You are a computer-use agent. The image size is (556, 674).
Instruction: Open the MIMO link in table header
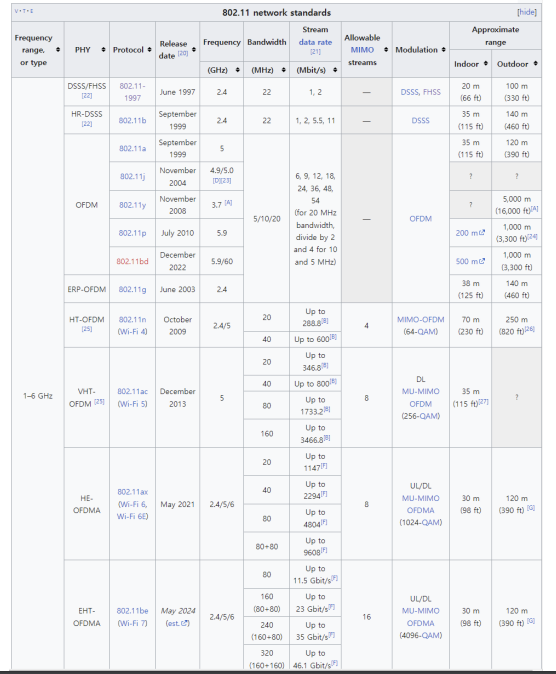click(362, 50)
